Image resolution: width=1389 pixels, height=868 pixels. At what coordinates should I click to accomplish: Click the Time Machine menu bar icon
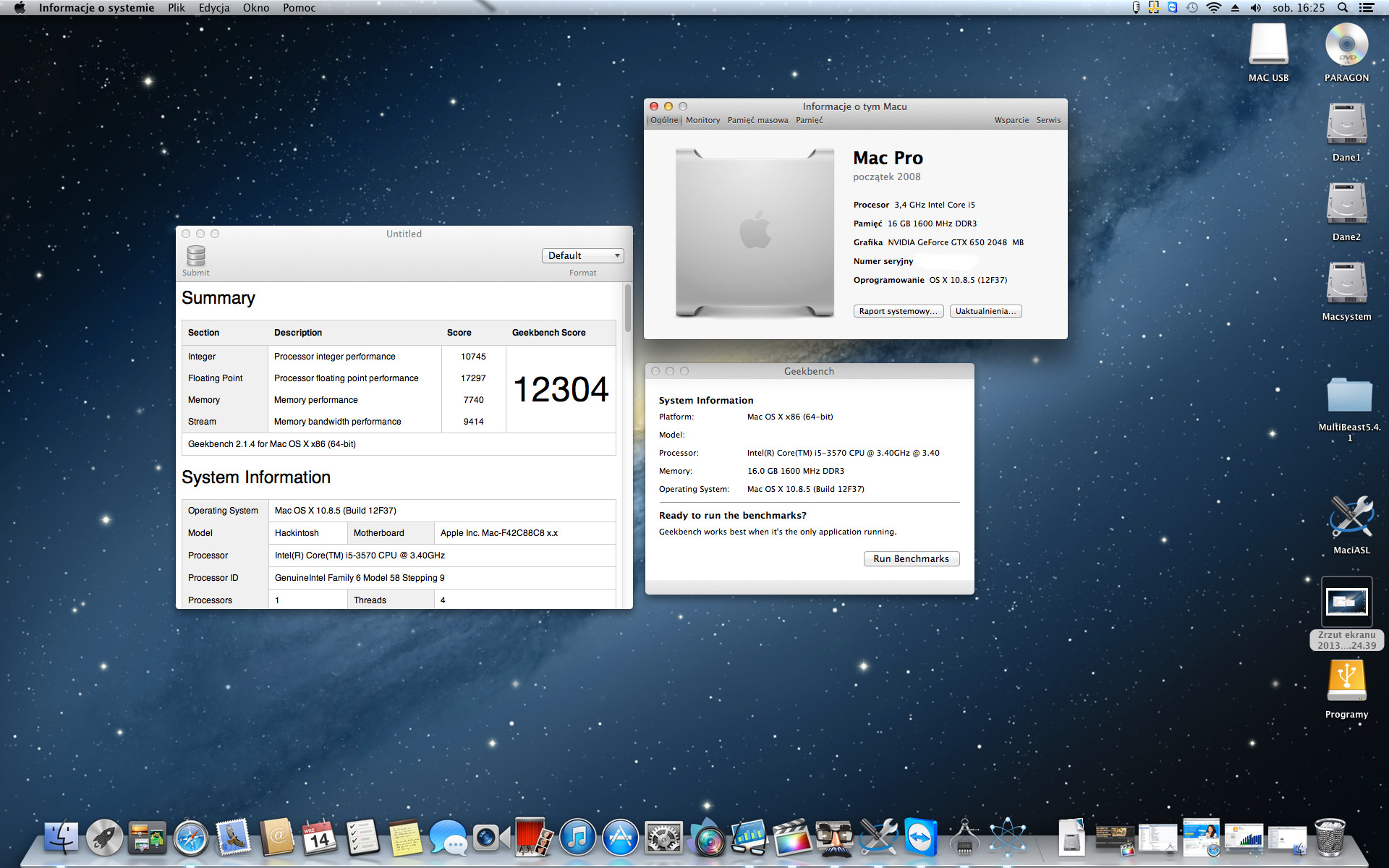point(1192,8)
